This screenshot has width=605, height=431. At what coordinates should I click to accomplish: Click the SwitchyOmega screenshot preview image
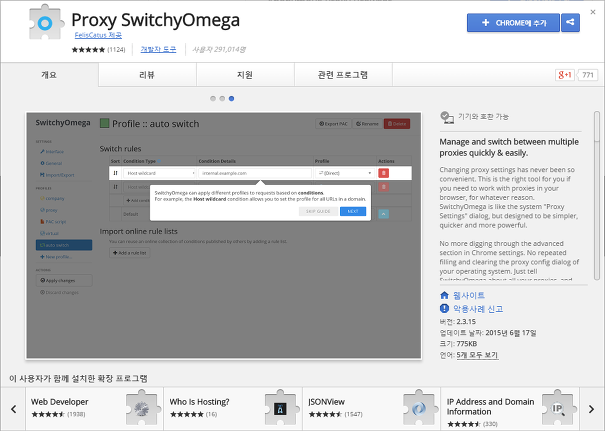point(224,236)
